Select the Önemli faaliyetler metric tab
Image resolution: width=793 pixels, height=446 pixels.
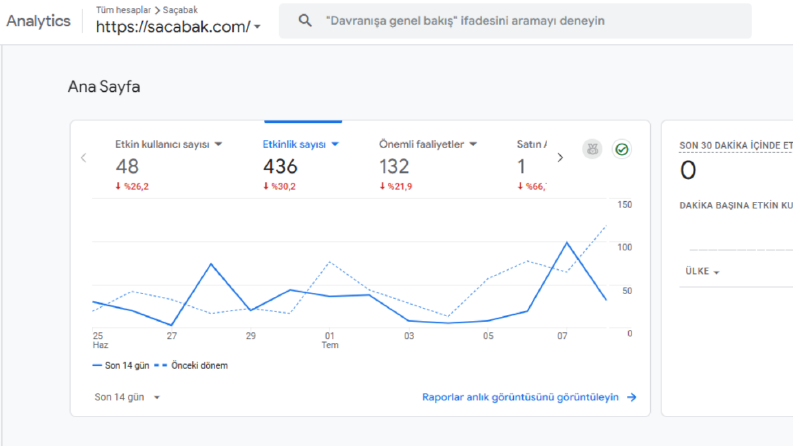click(x=428, y=165)
